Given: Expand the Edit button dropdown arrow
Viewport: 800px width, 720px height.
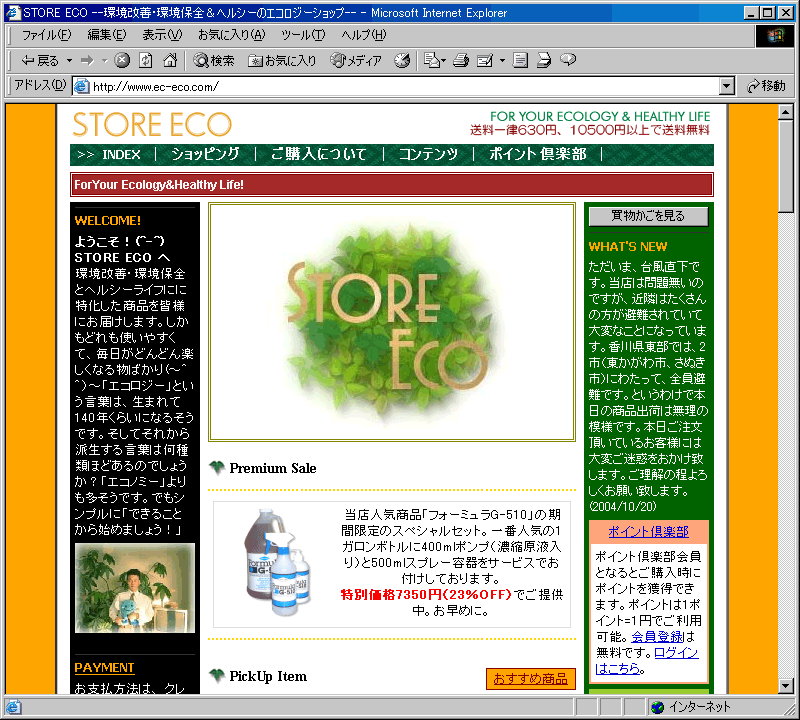Looking at the screenshot, I should pos(502,61).
